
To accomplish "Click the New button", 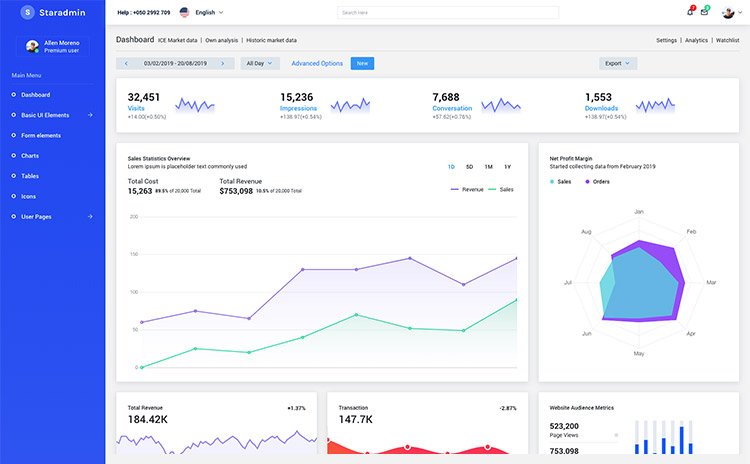I will [x=362, y=63].
